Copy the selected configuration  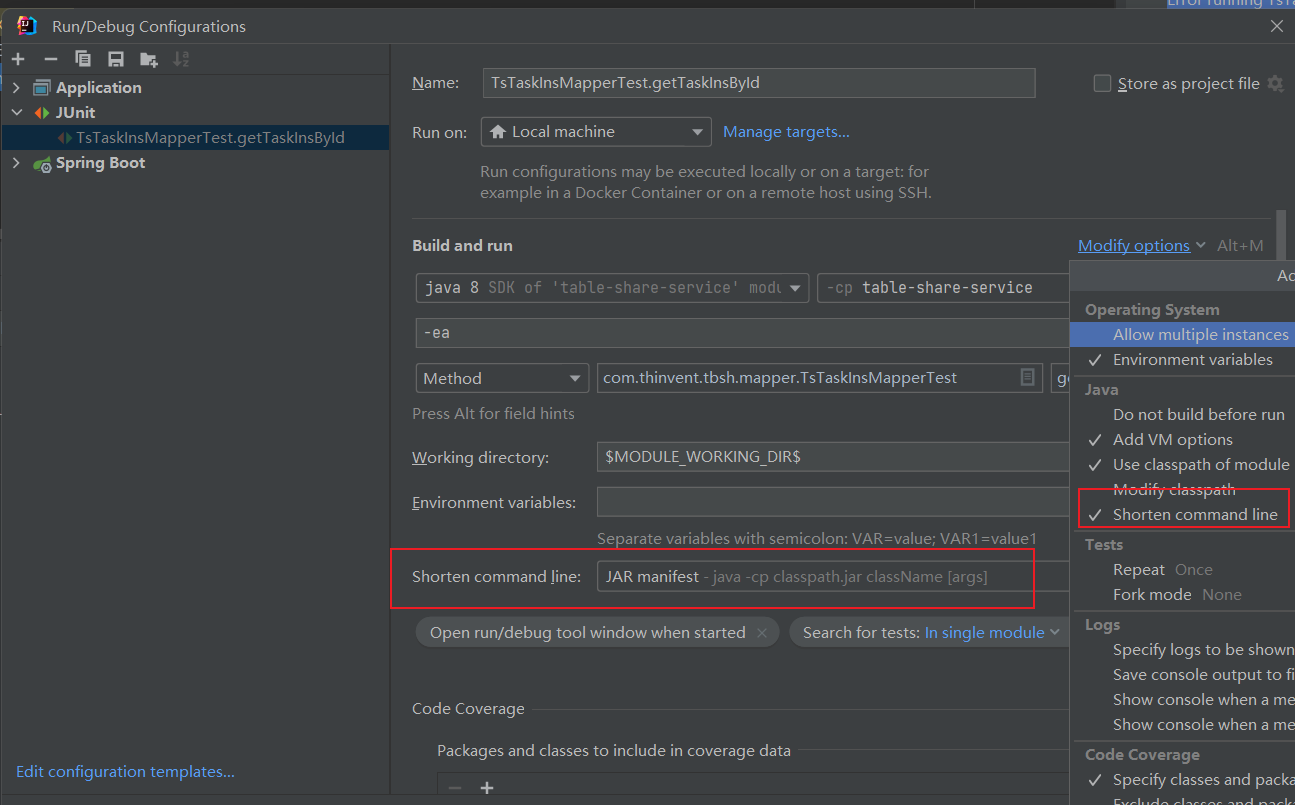pyautogui.click(x=83, y=59)
